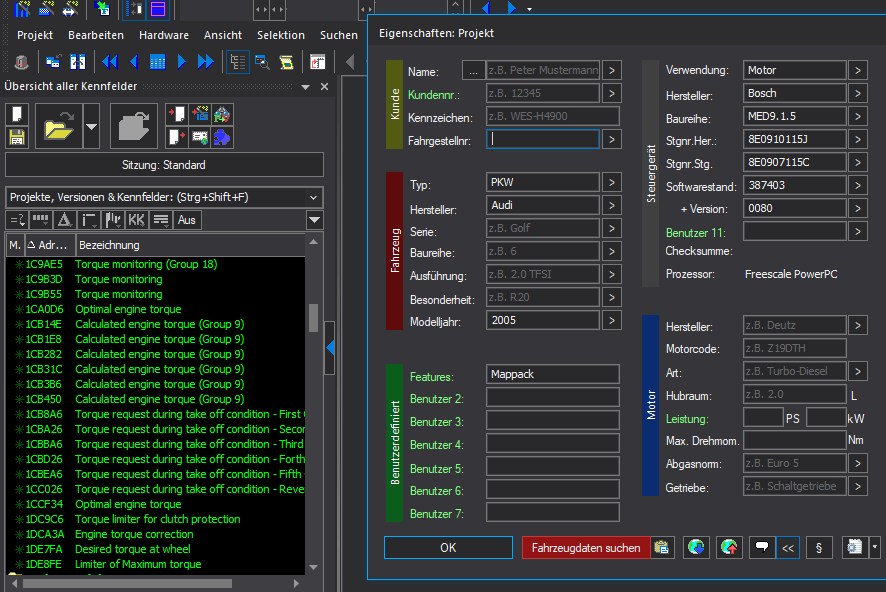Toggle the 'Aus' filter button
The width and height of the screenshot is (886, 592).
186,219
